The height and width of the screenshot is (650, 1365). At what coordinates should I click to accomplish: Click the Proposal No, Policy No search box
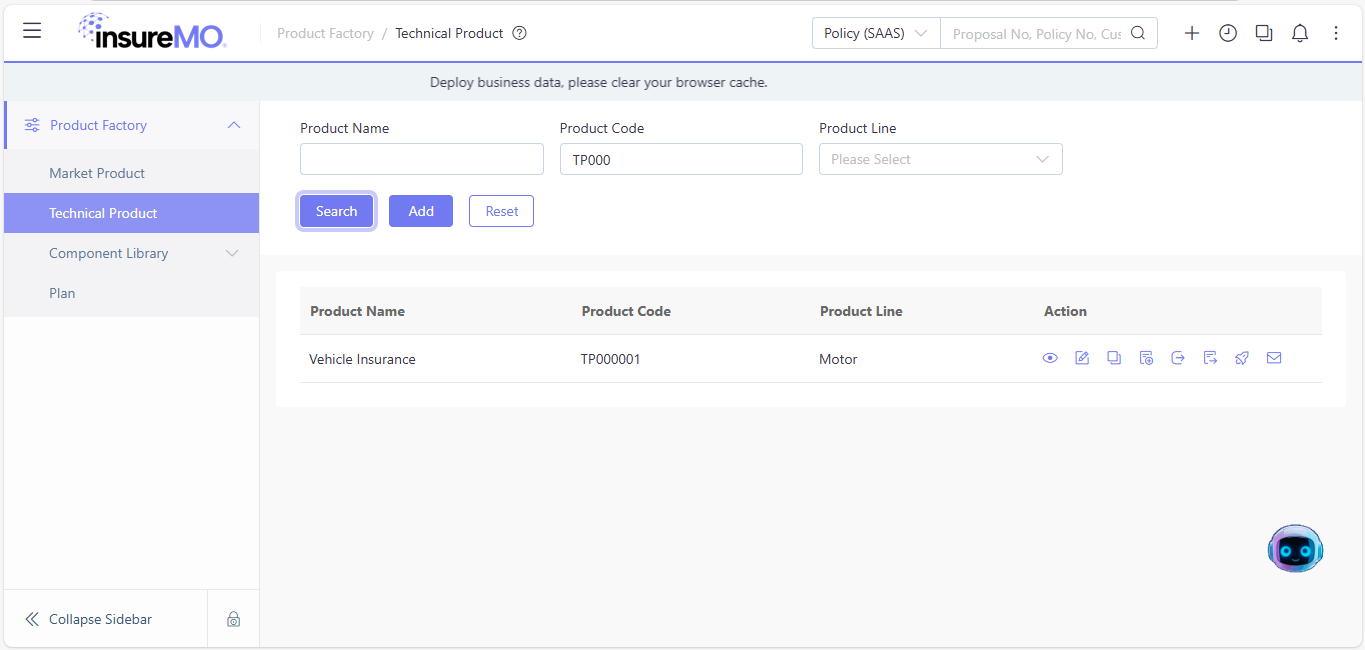(x=1035, y=33)
